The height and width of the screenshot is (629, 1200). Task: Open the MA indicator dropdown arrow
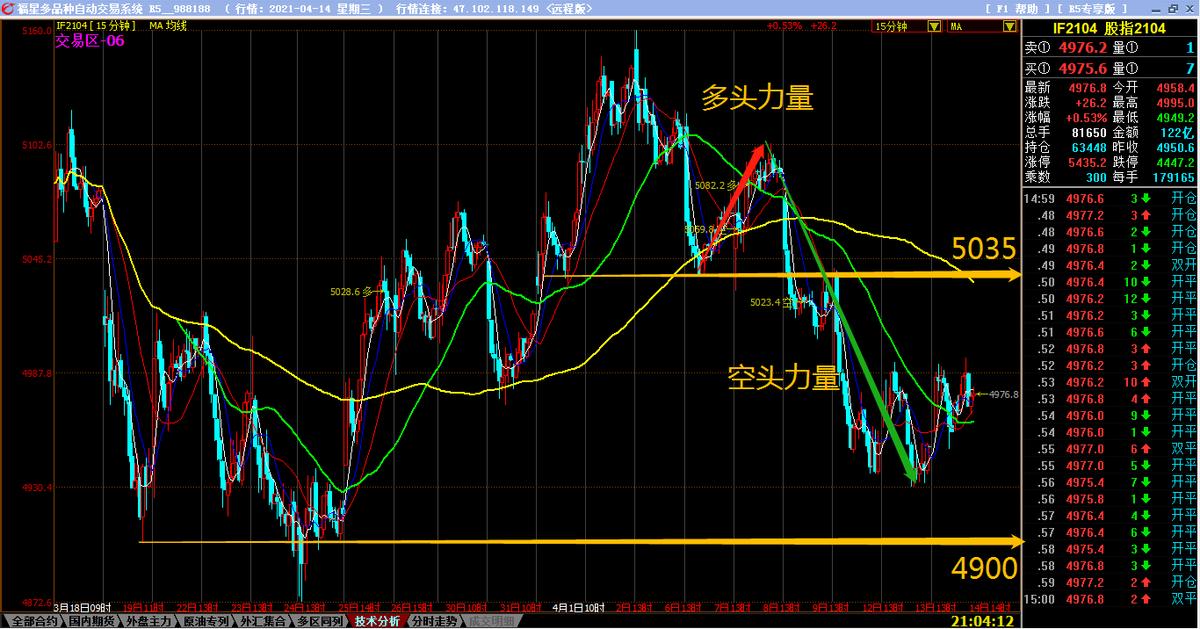point(1011,26)
